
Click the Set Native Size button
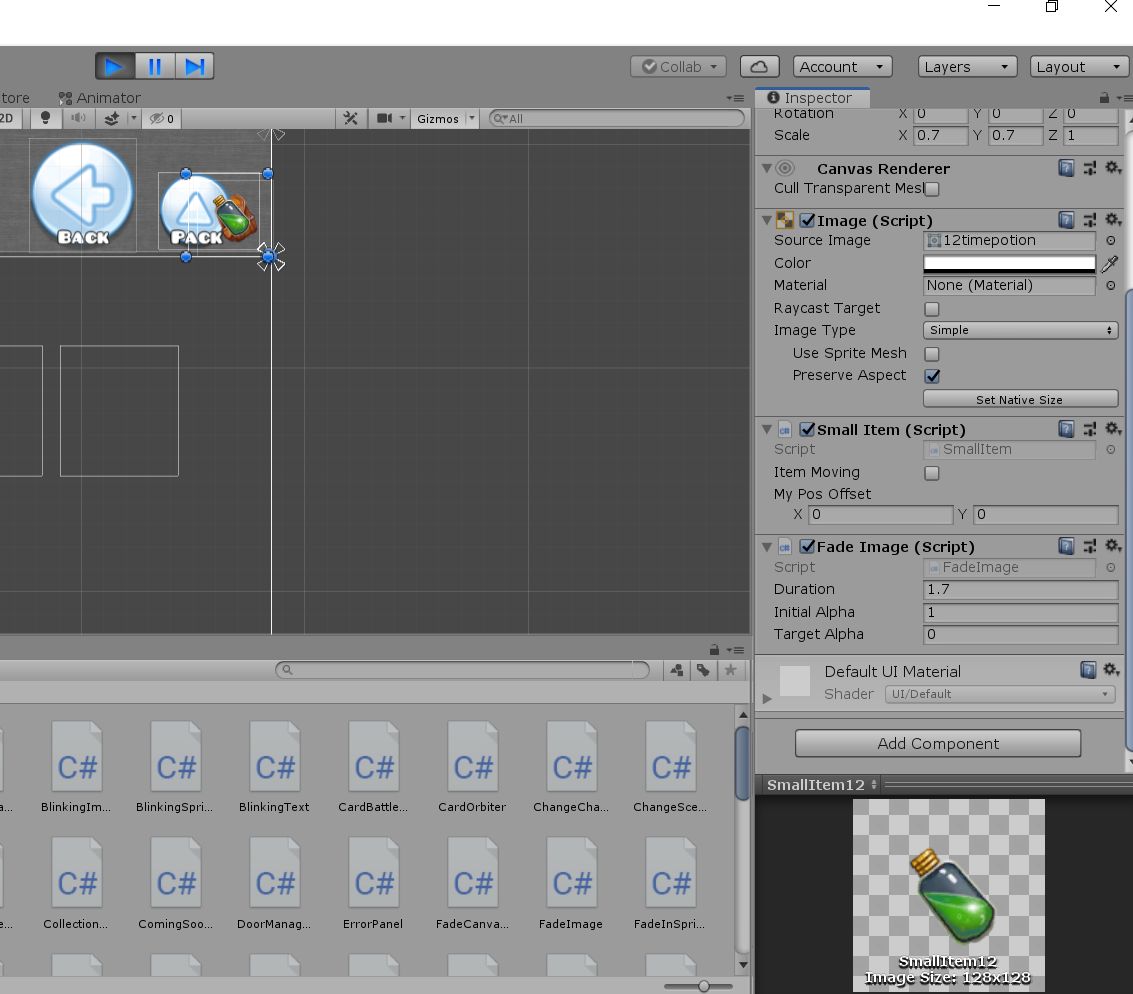click(1020, 399)
